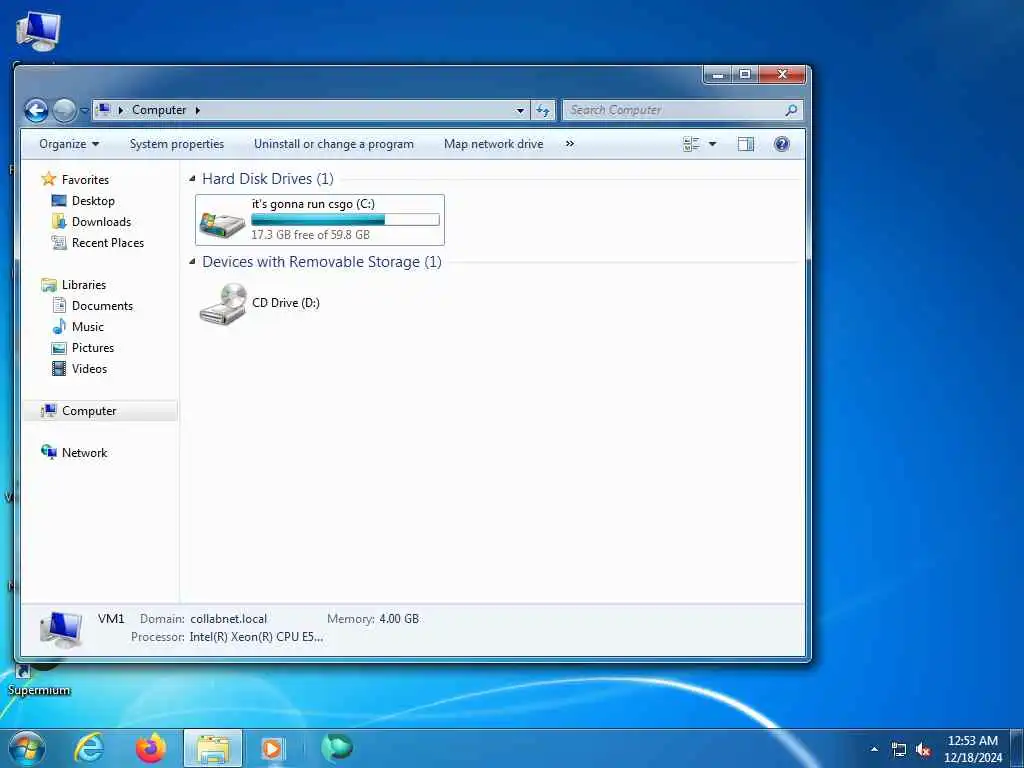1024x768 pixels.
Task: Launch Firefox from taskbar
Action: click(x=151, y=748)
